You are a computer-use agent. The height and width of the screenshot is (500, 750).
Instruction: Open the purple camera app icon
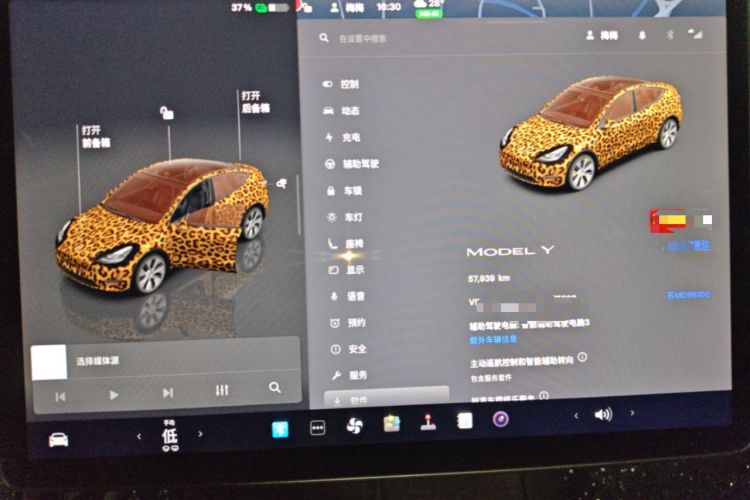point(500,420)
